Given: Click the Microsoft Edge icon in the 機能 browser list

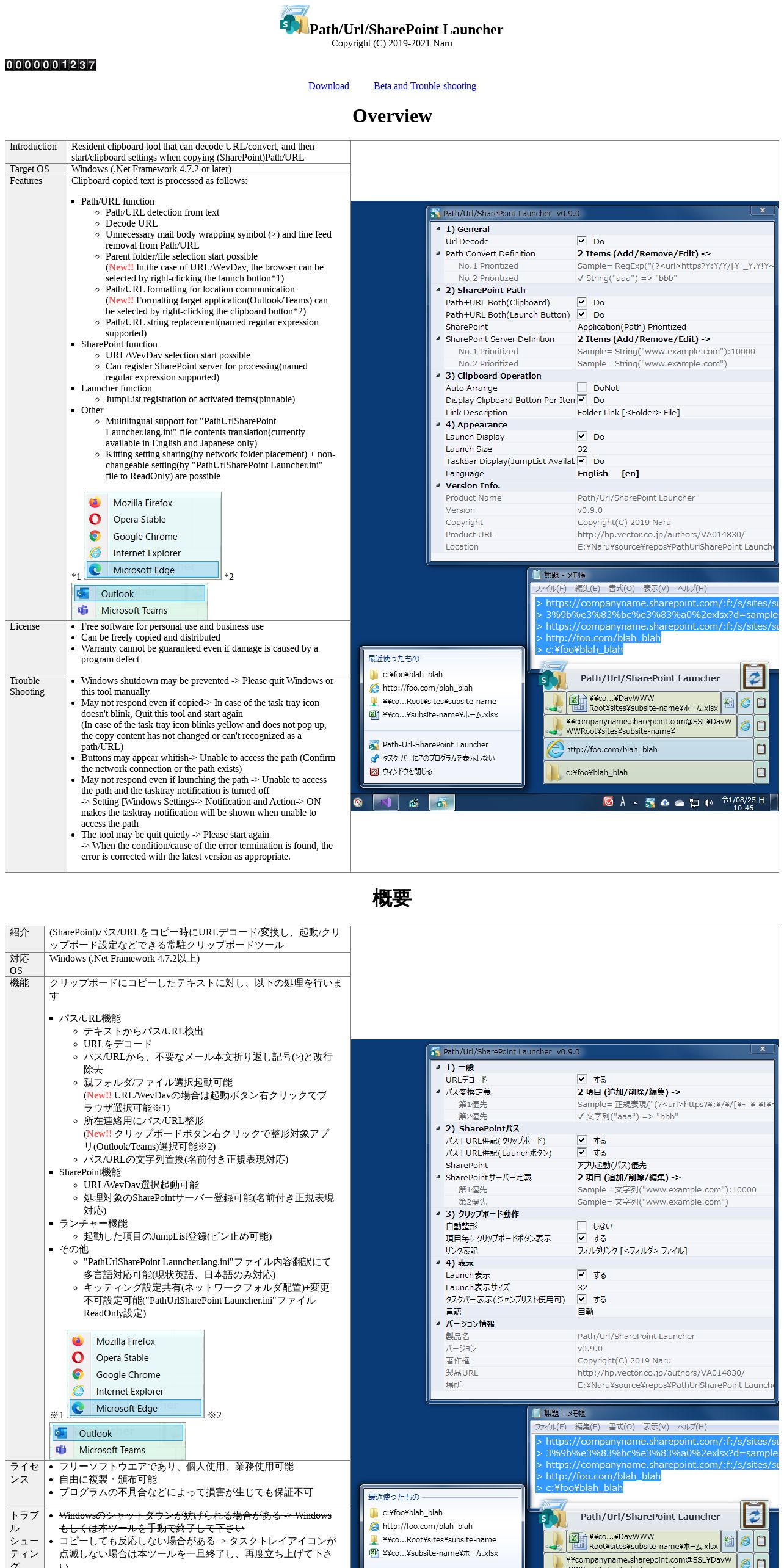Looking at the screenshot, I should point(78,1408).
